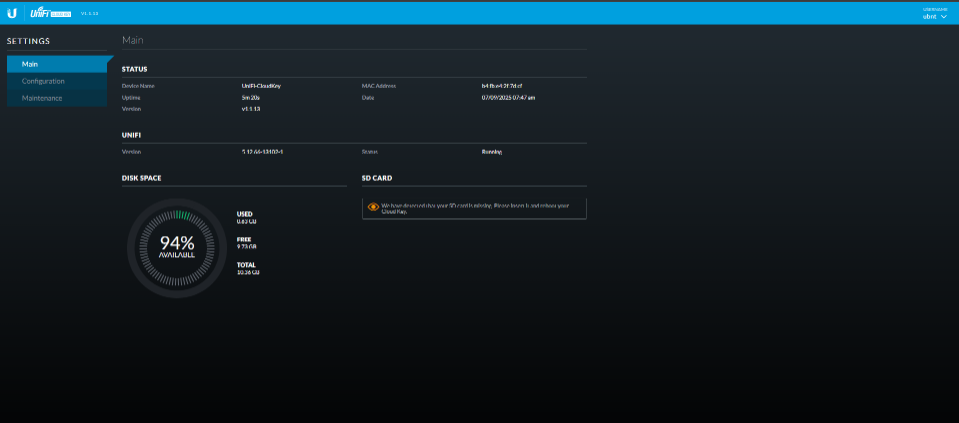959x423 pixels.
Task: Click the Main page title
Action: point(133,40)
